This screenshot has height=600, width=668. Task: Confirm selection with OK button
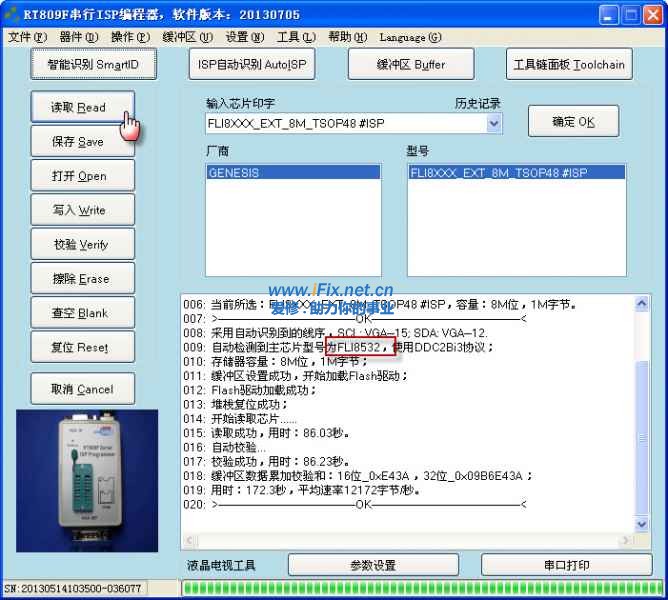click(573, 122)
